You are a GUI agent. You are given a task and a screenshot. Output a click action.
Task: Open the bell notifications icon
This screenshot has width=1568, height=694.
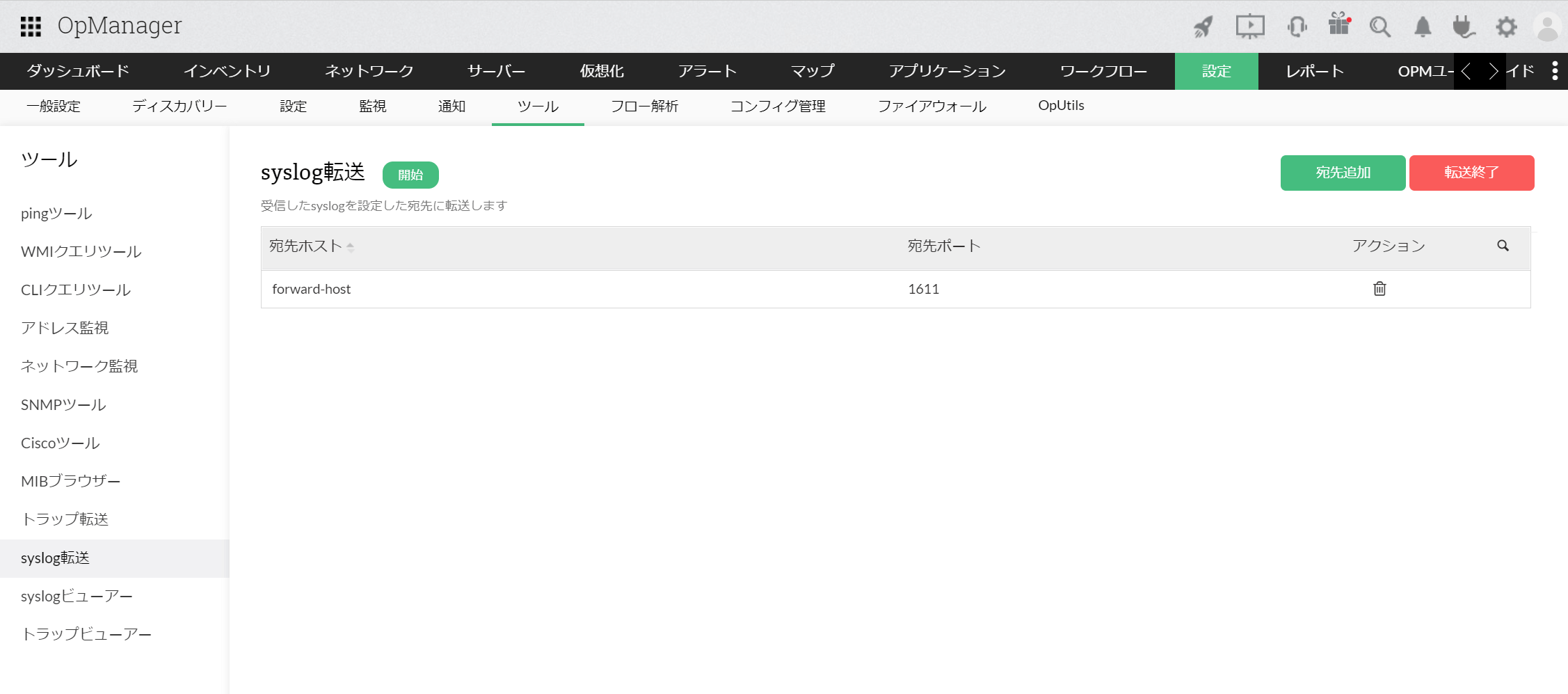(1423, 27)
